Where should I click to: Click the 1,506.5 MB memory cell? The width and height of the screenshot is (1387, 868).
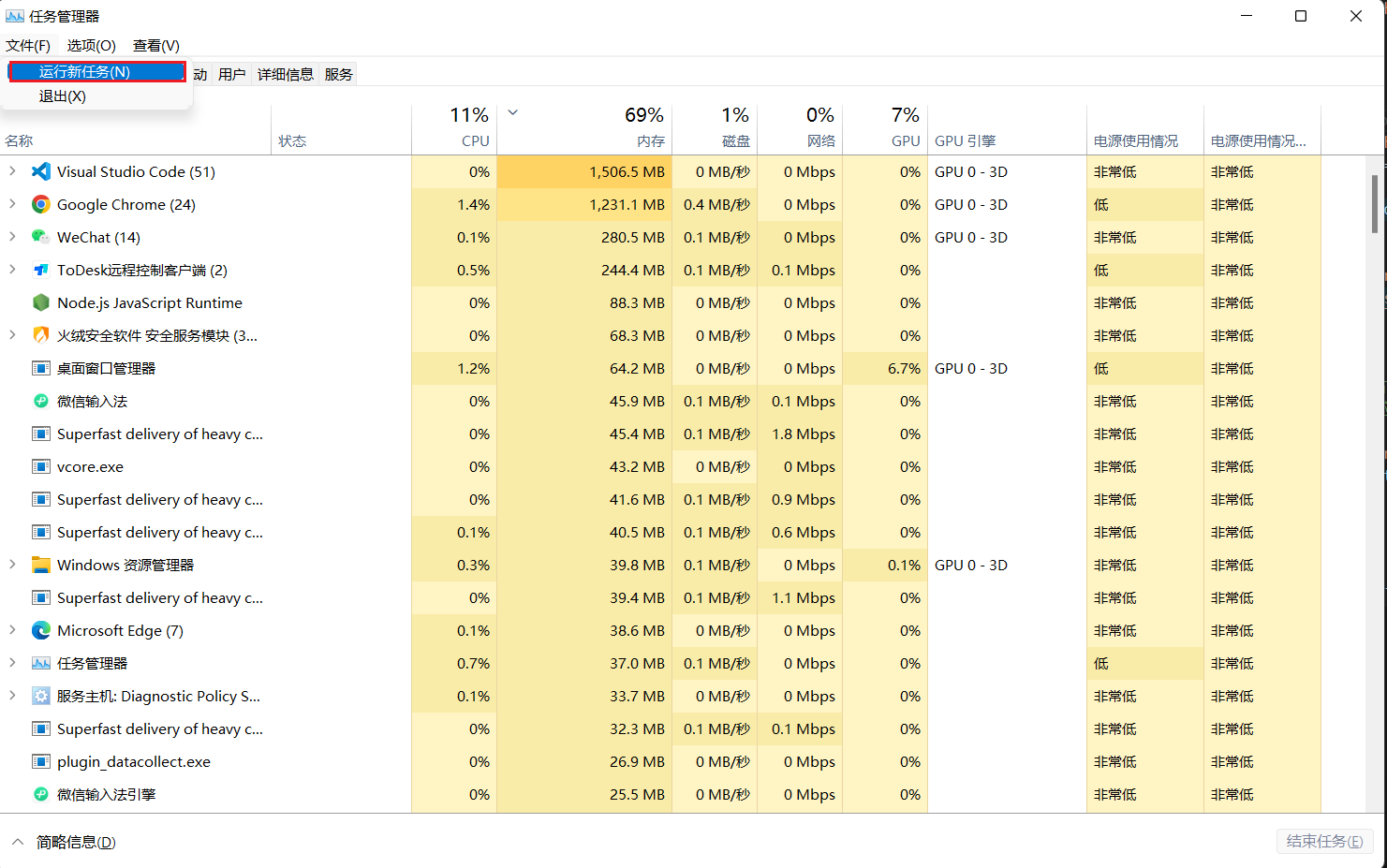584,171
